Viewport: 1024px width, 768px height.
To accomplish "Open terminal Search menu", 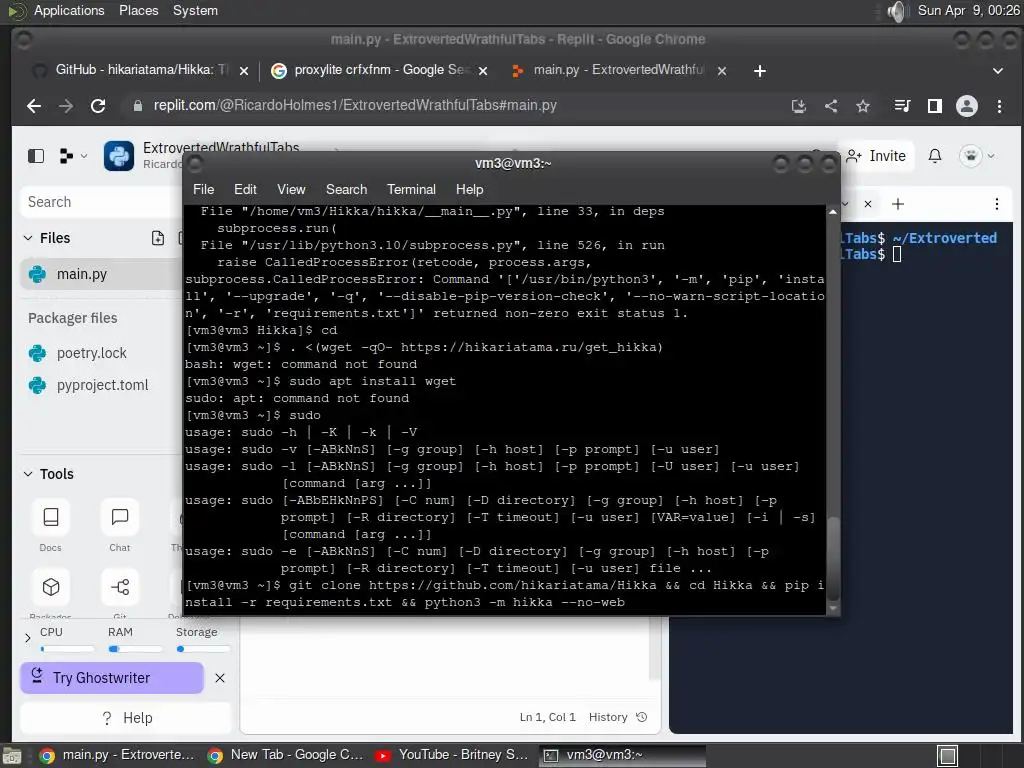I will click(346, 189).
